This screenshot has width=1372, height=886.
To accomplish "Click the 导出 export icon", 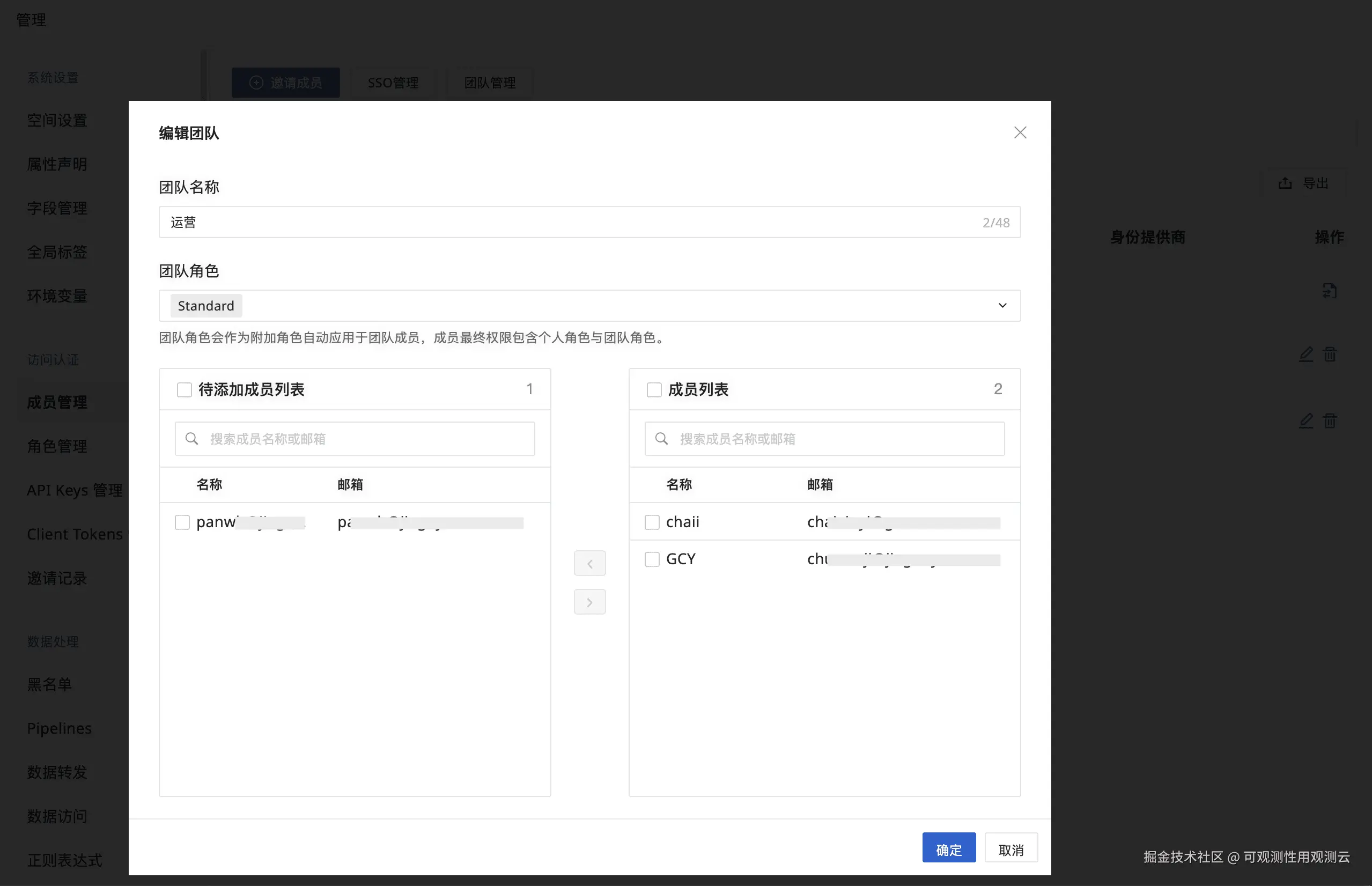I will [1285, 183].
